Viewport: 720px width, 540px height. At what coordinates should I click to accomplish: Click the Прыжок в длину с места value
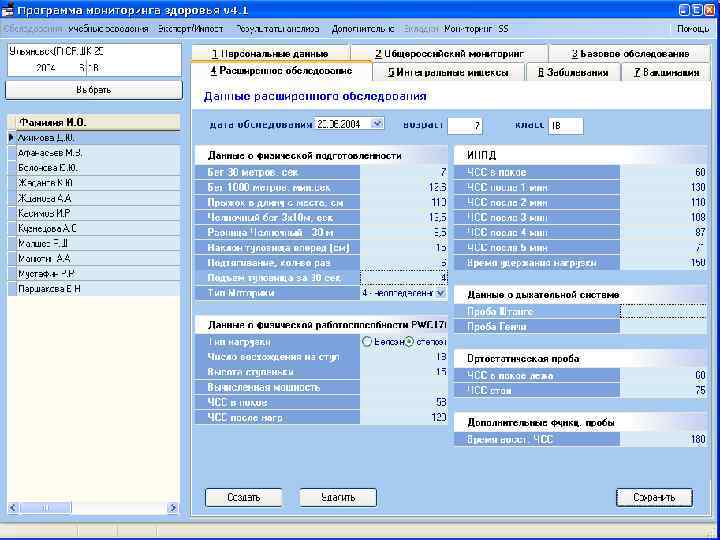[x=404, y=202]
